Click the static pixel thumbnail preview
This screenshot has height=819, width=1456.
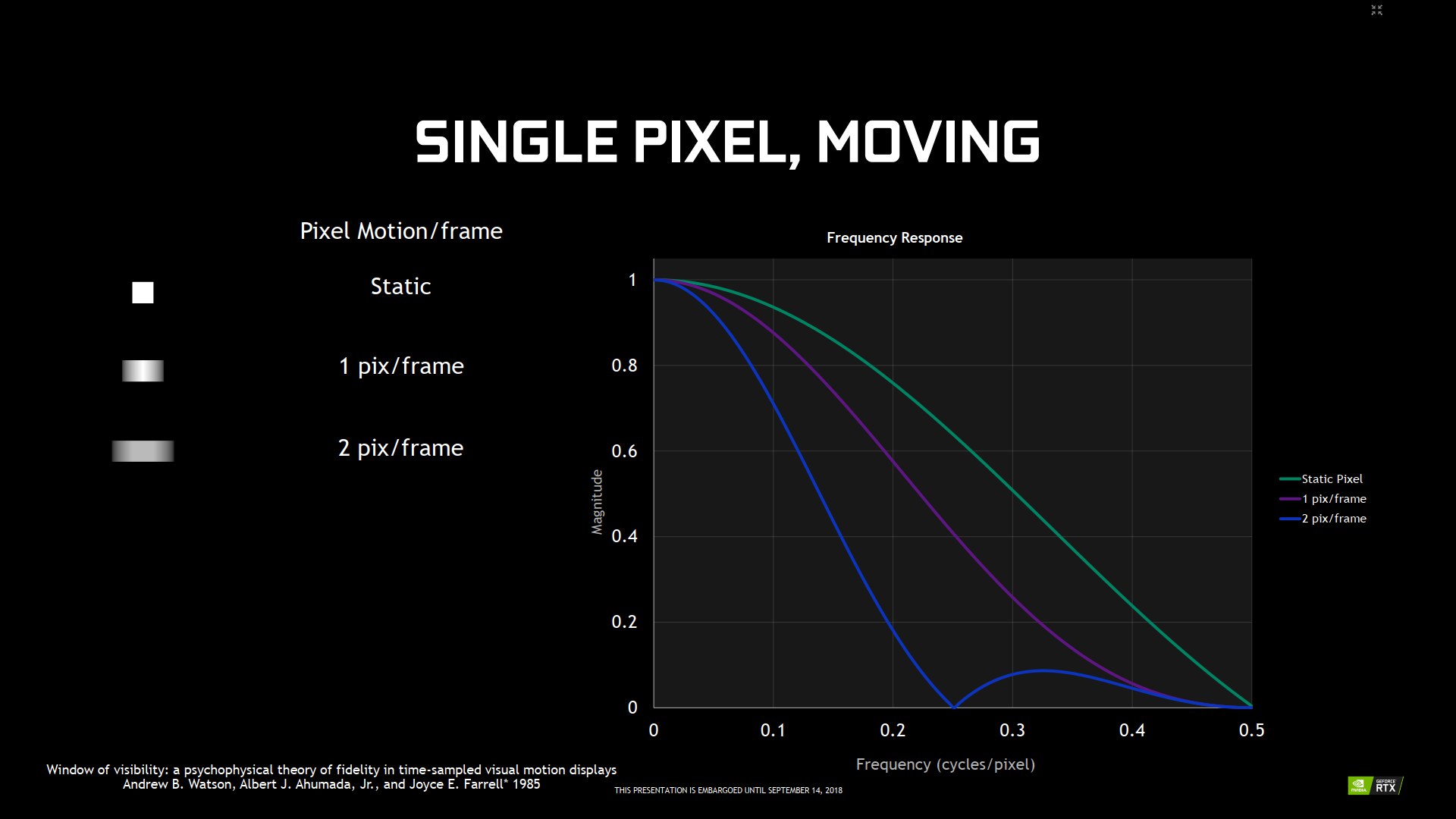(x=142, y=290)
